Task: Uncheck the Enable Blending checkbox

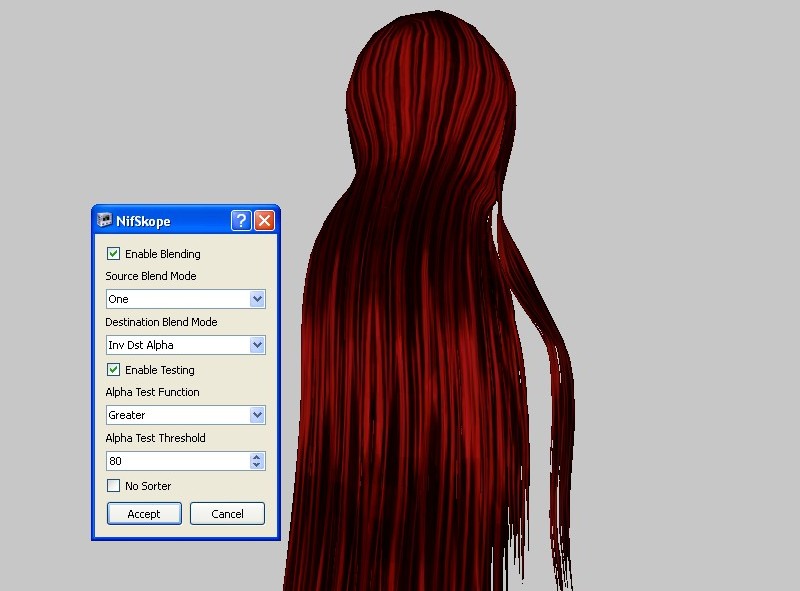Action: pyautogui.click(x=113, y=254)
